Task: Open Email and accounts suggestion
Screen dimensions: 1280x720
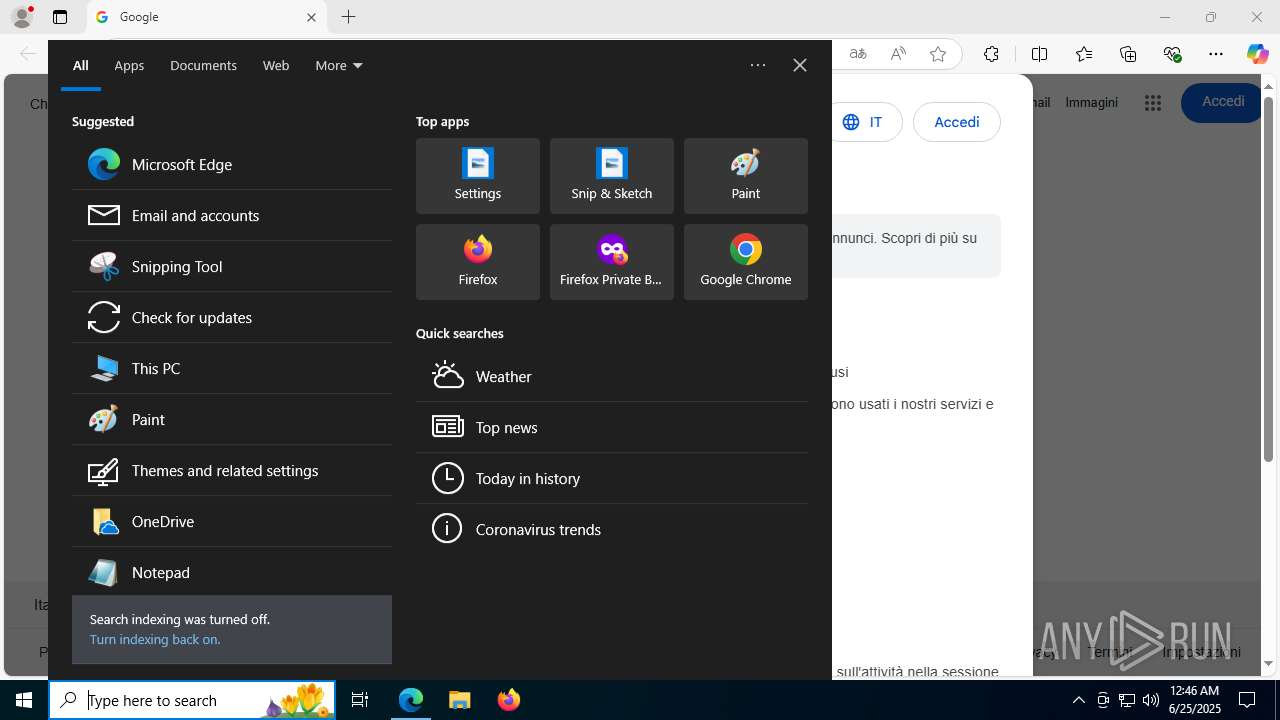Action: point(232,215)
